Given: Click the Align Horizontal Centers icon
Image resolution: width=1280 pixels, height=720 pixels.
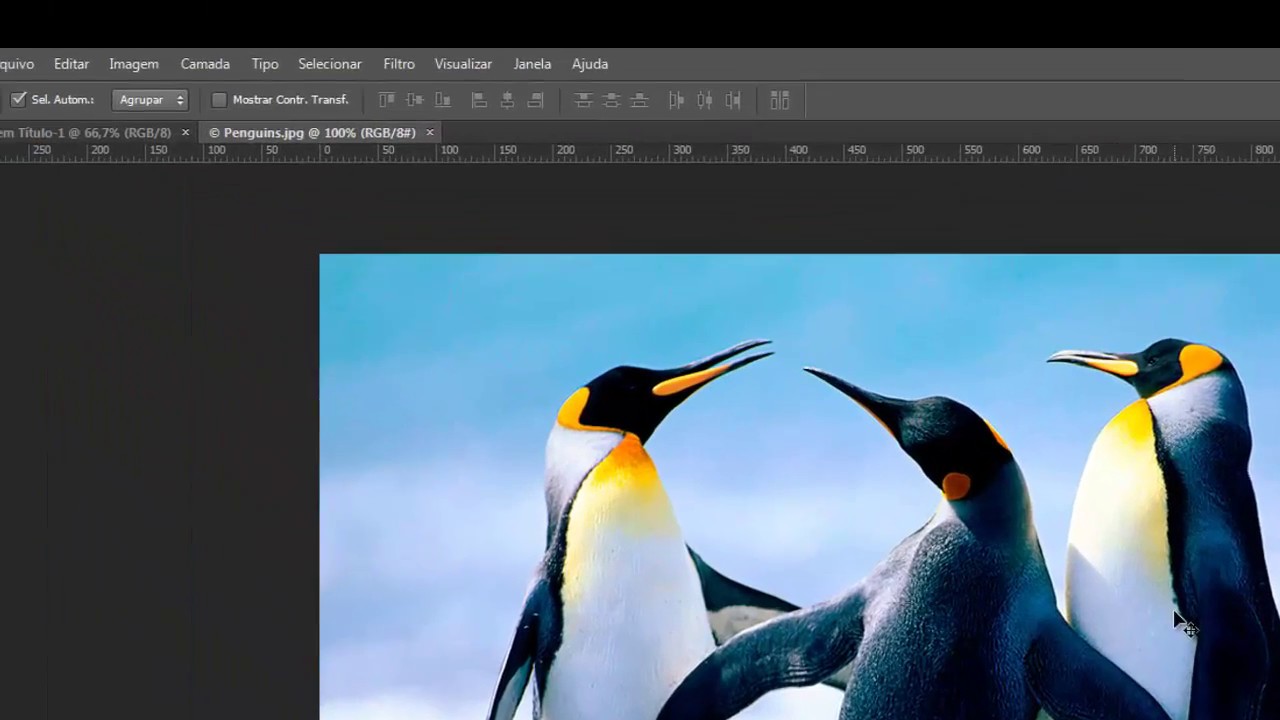Looking at the screenshot, I should click(x=507, y=100).
